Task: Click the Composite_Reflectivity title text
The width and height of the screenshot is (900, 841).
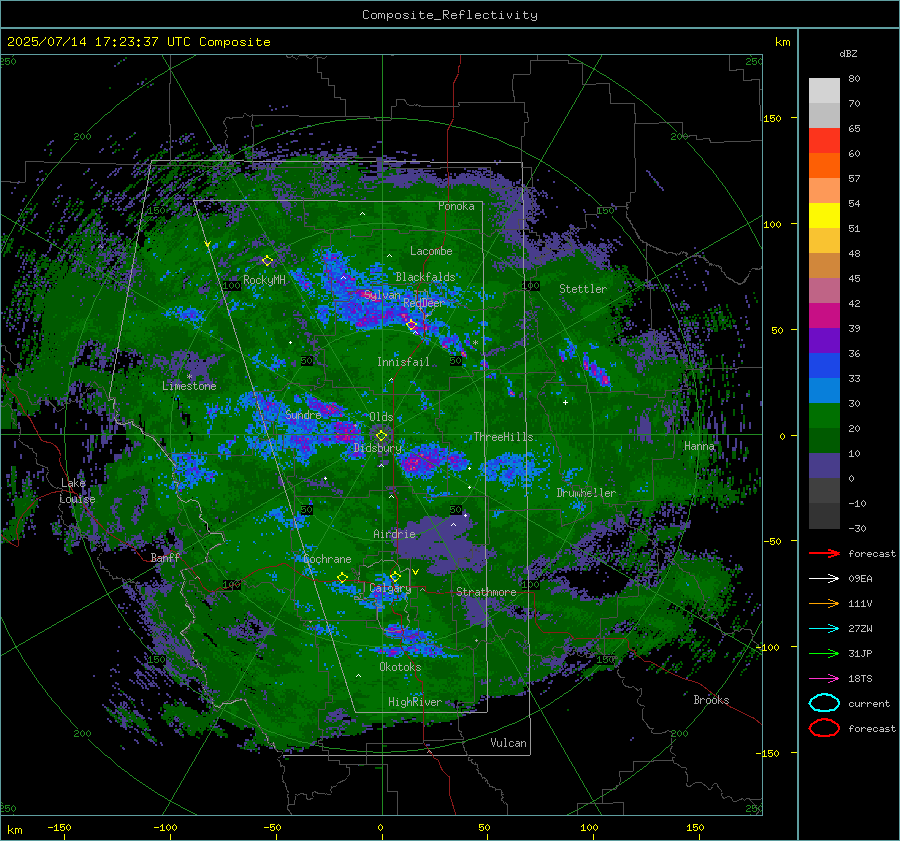Action: tap(450, 15)
